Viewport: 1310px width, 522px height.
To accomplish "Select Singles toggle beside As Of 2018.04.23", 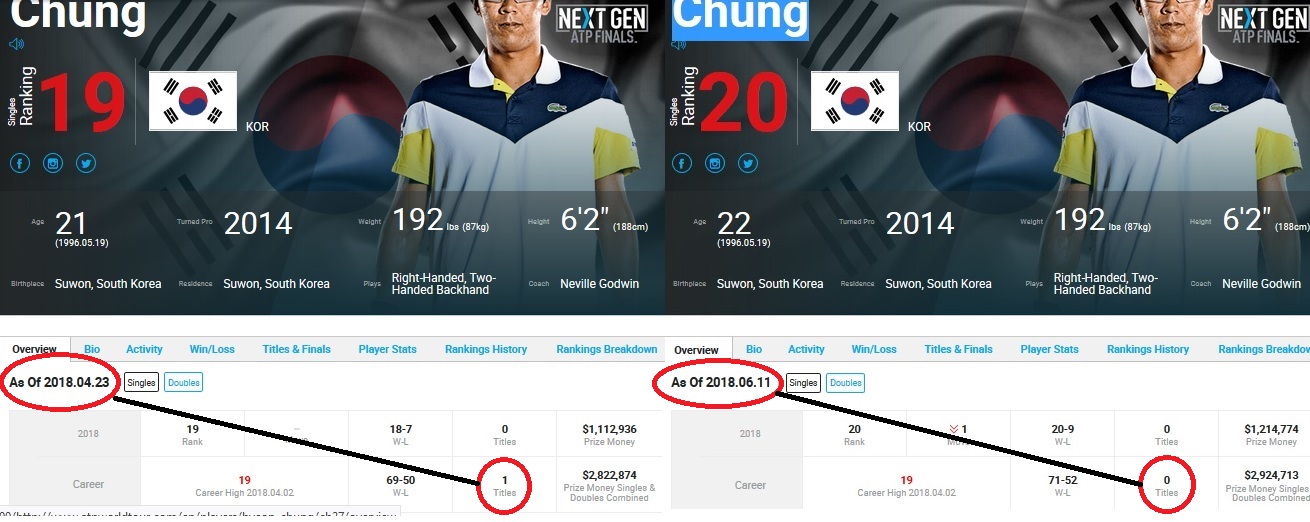I will [142, 383].
